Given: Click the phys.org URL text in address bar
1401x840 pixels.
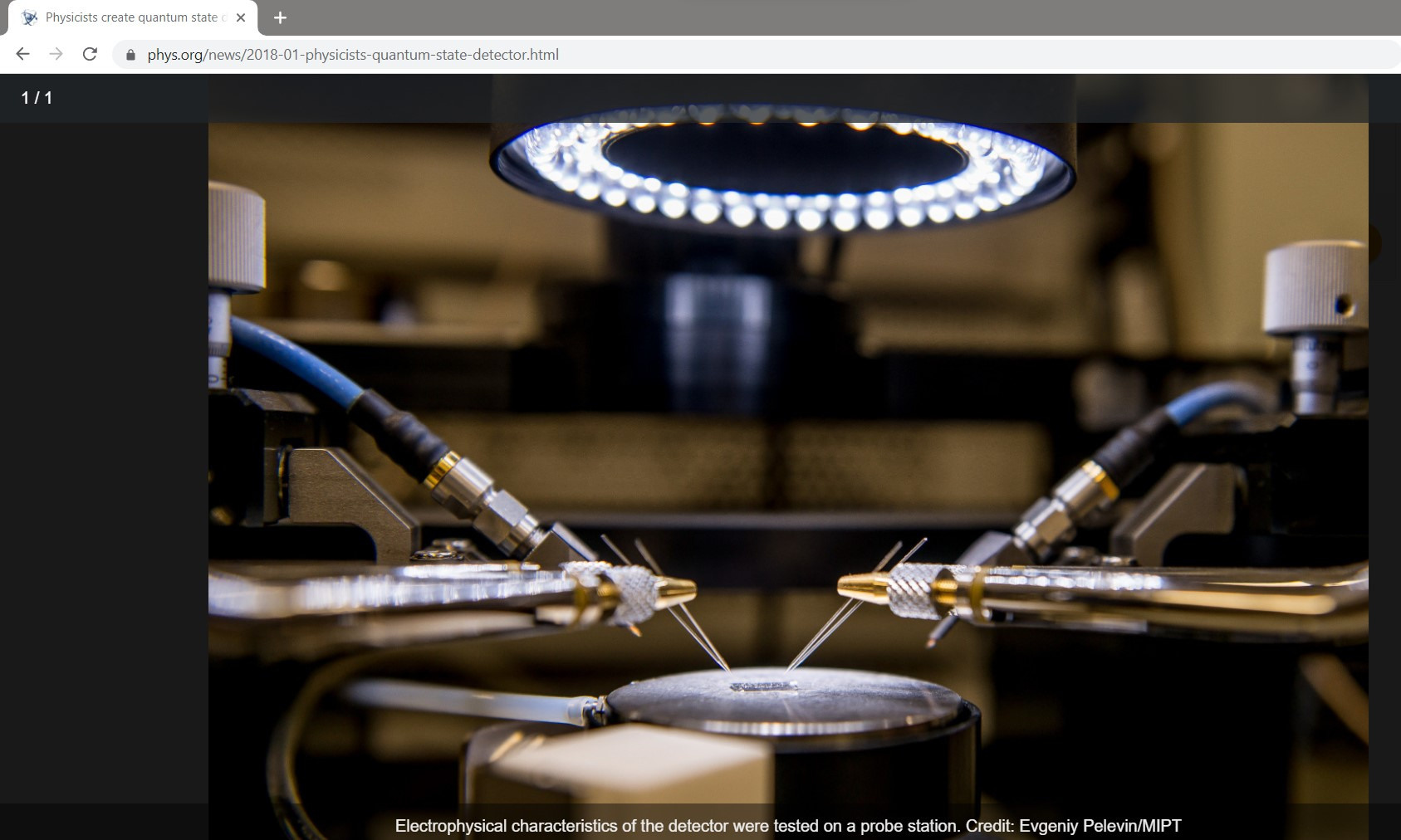Looking at the screenshot, I should point(353,55).
